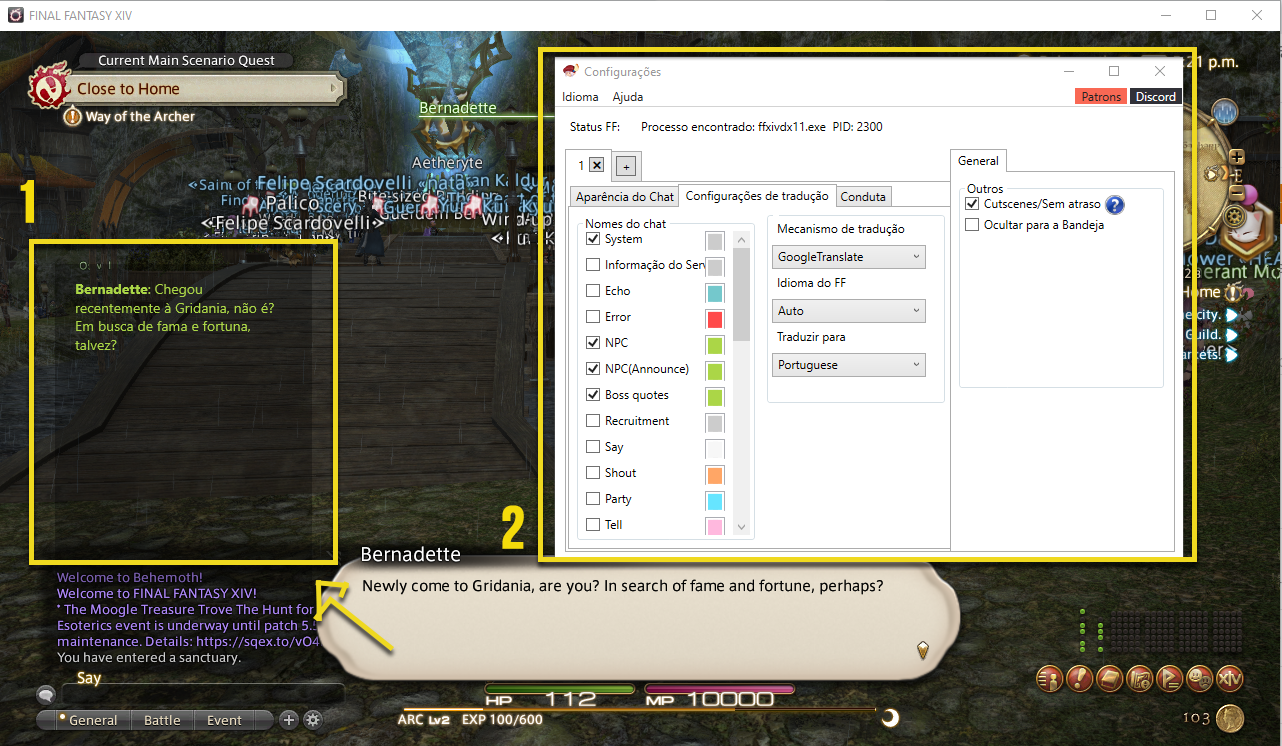Click the chat log settings gear icon
The image size is (1282, 746).
313,720
